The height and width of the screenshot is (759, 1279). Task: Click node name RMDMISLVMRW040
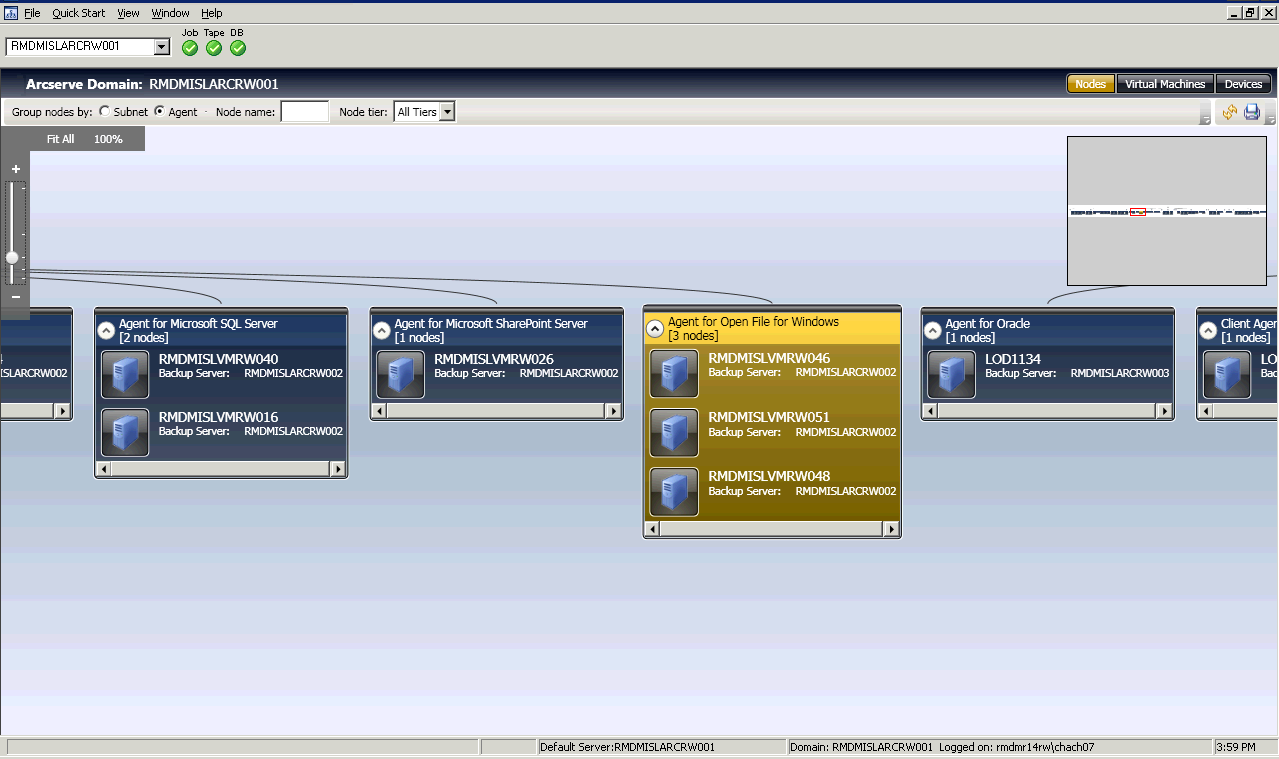pyautogui.click(x=218, y=359)
